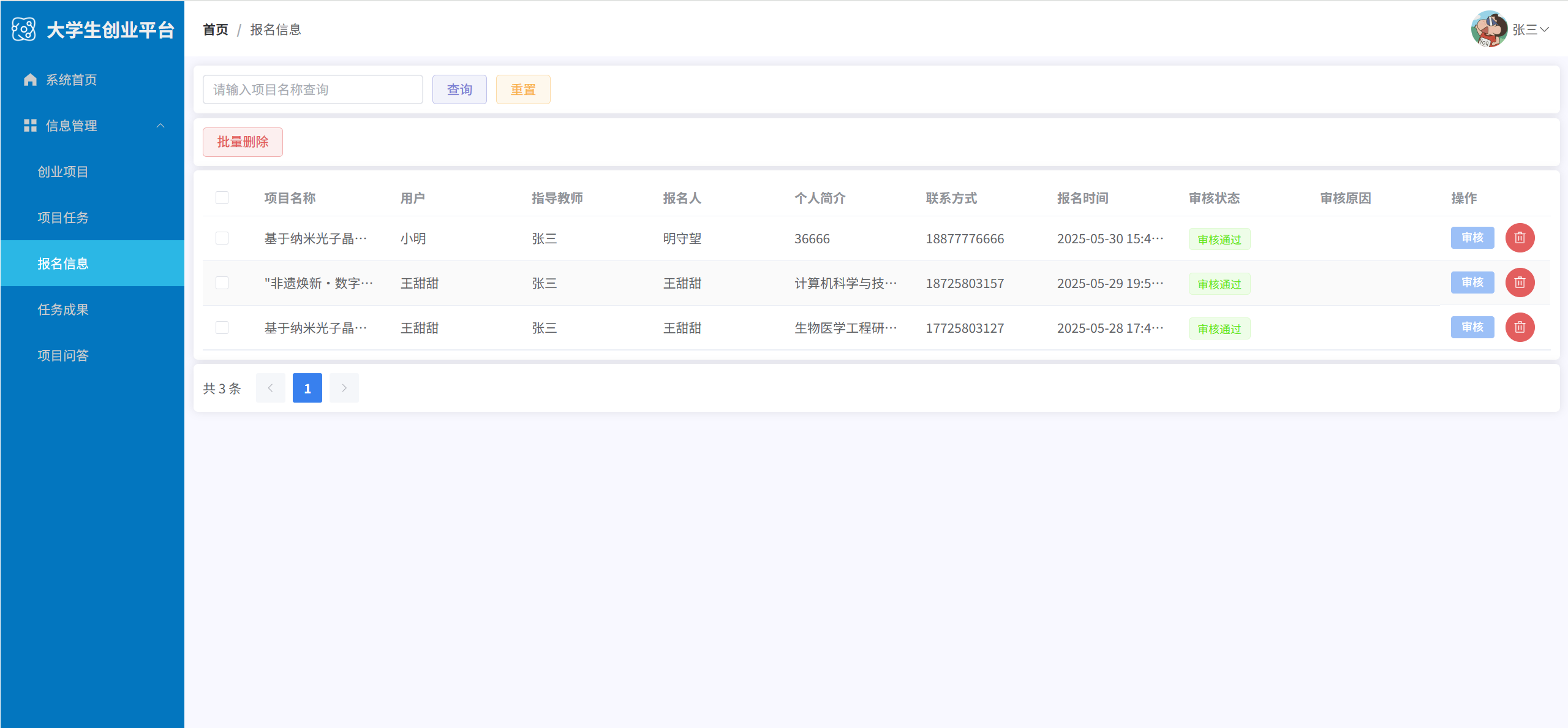Check the row for user 小明

(222, 238)
